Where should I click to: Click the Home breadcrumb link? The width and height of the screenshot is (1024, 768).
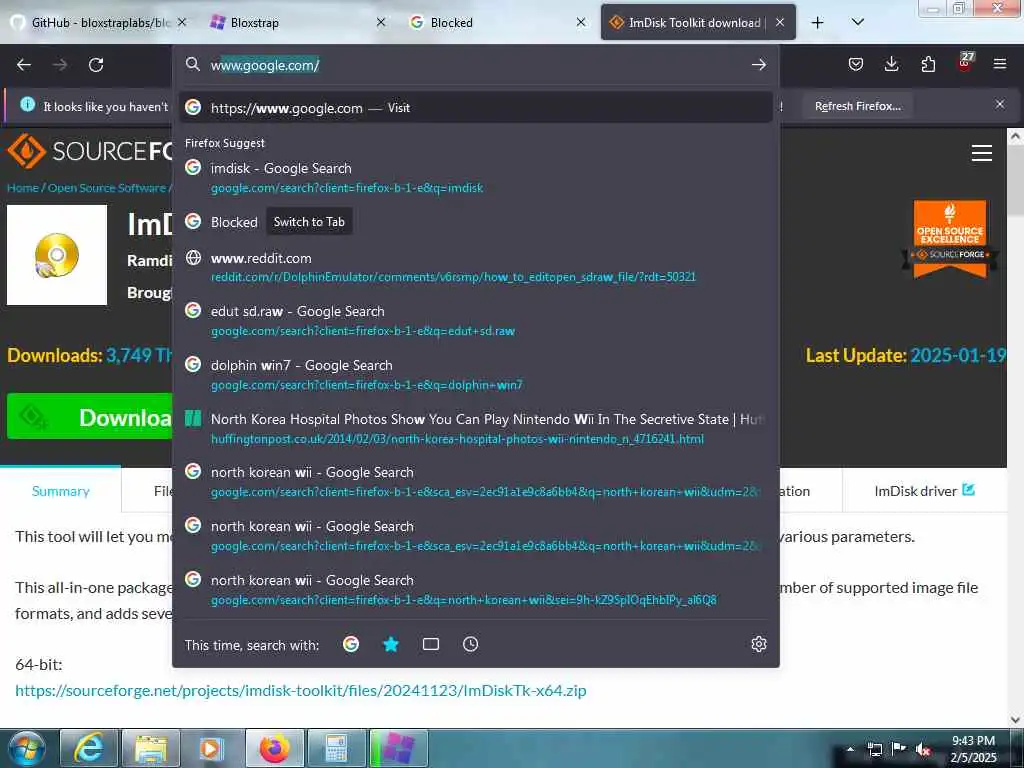pyautogui.click(x=23, y=188)
